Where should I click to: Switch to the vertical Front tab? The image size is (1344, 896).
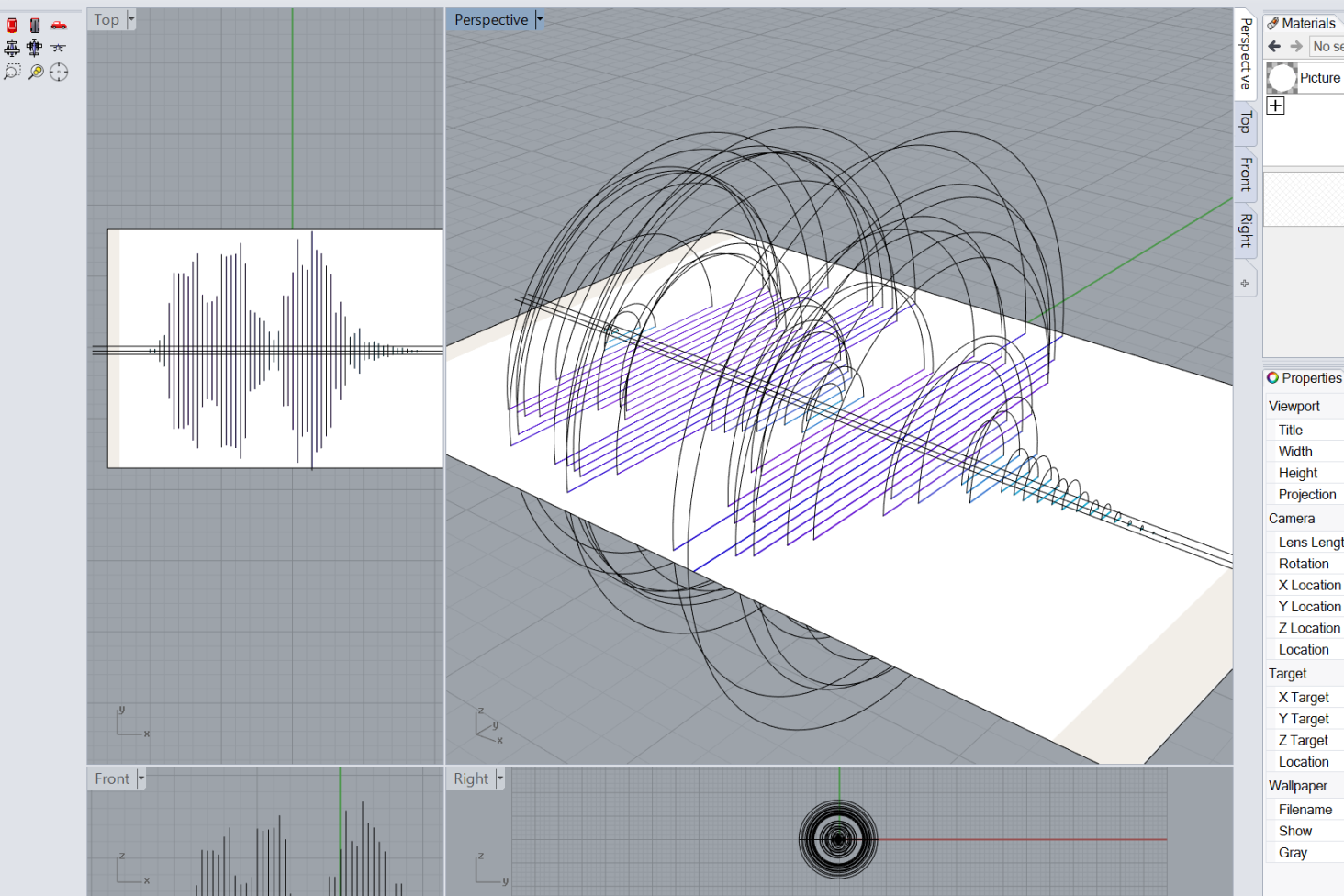point(1246,174)
